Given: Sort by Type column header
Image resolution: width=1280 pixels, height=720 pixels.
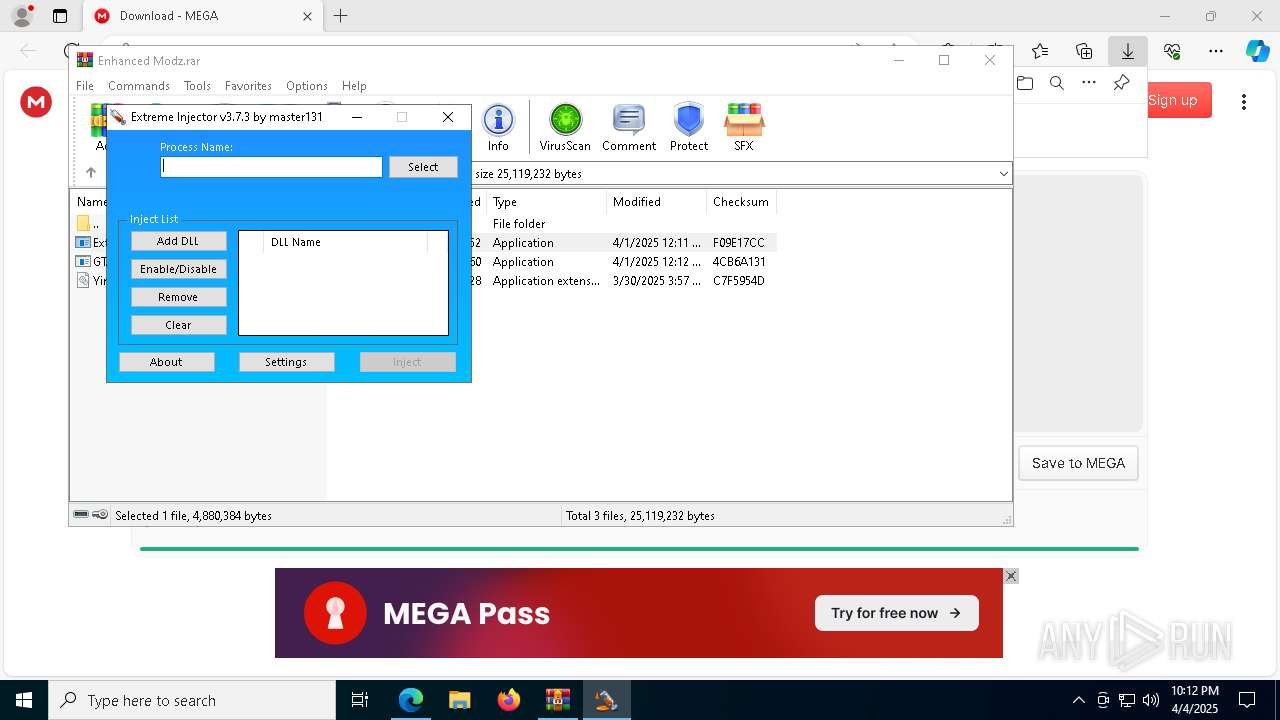Looking at the screenshot, I should pos(547,202).
